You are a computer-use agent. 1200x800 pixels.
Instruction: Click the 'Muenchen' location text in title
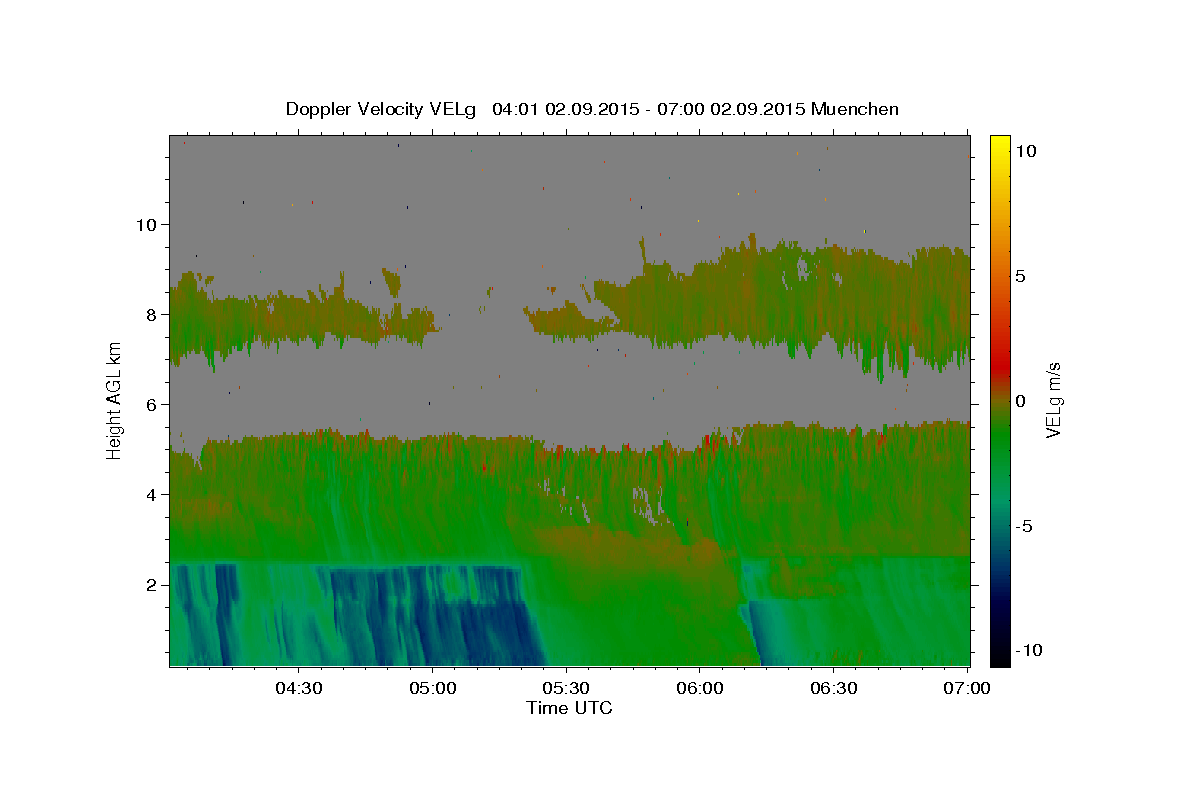(855, 109)
